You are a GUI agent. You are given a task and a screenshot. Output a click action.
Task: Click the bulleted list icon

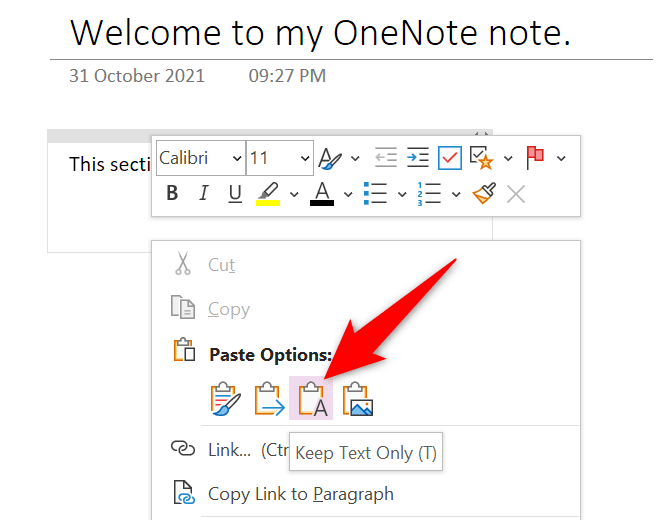(375, 194)
